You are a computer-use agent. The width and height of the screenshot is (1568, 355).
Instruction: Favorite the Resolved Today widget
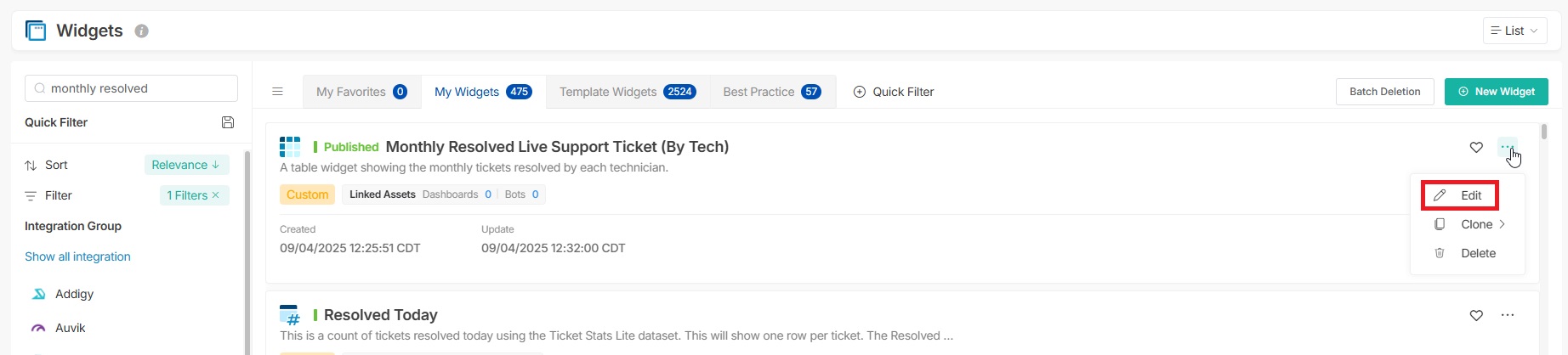tap(1476, 315)
